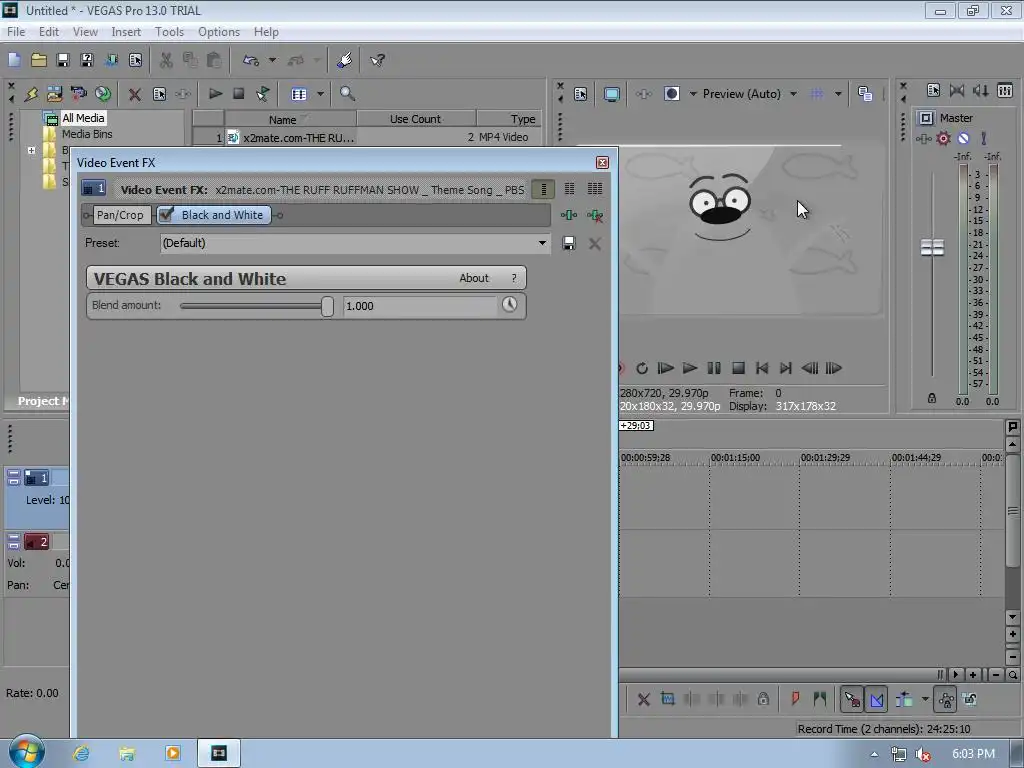1024x768 pixels.
Task: Expand the collapsed media bin folder
Action: pyautogui.click(x=31, y=150)
